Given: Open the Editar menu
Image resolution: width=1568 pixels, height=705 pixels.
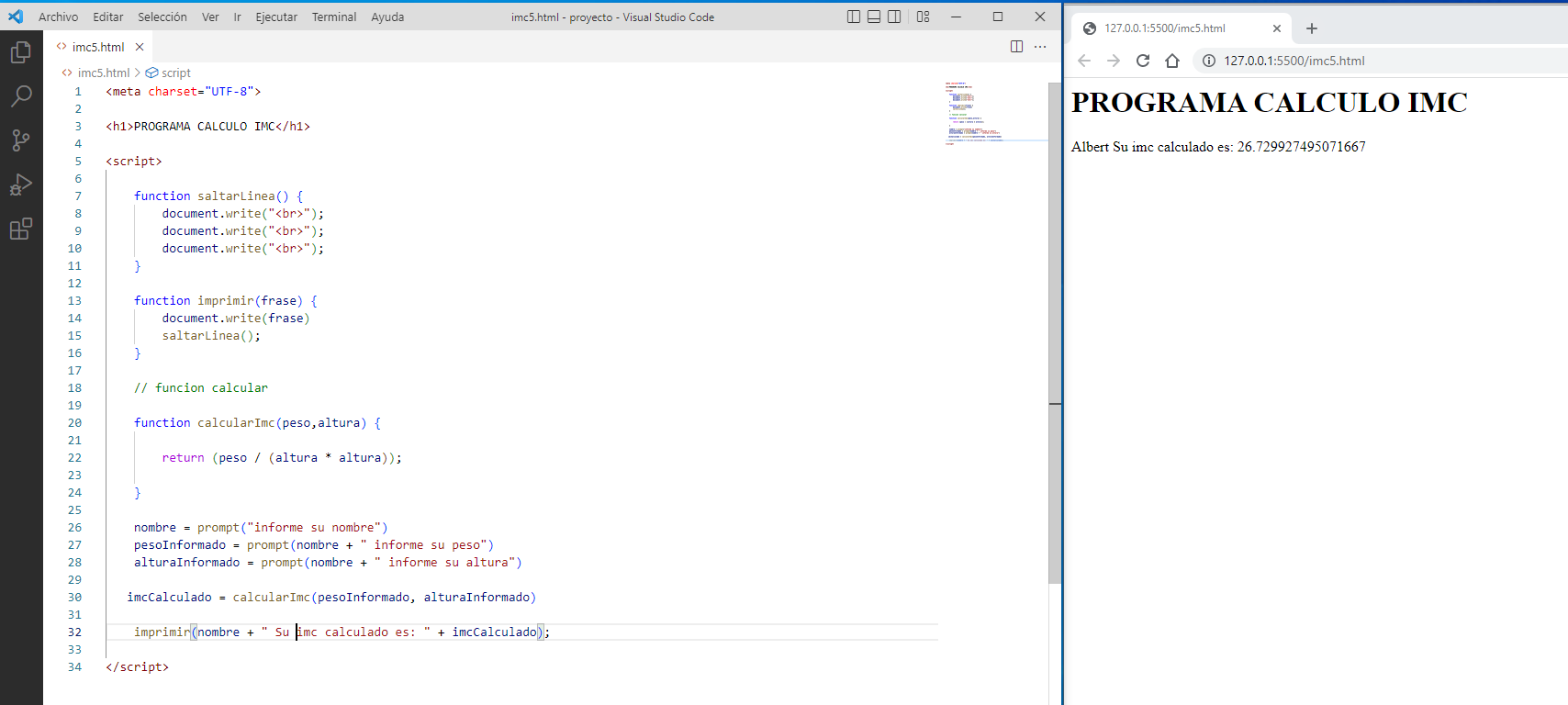Looking at the screenshot, I should (x=107, y=17).
